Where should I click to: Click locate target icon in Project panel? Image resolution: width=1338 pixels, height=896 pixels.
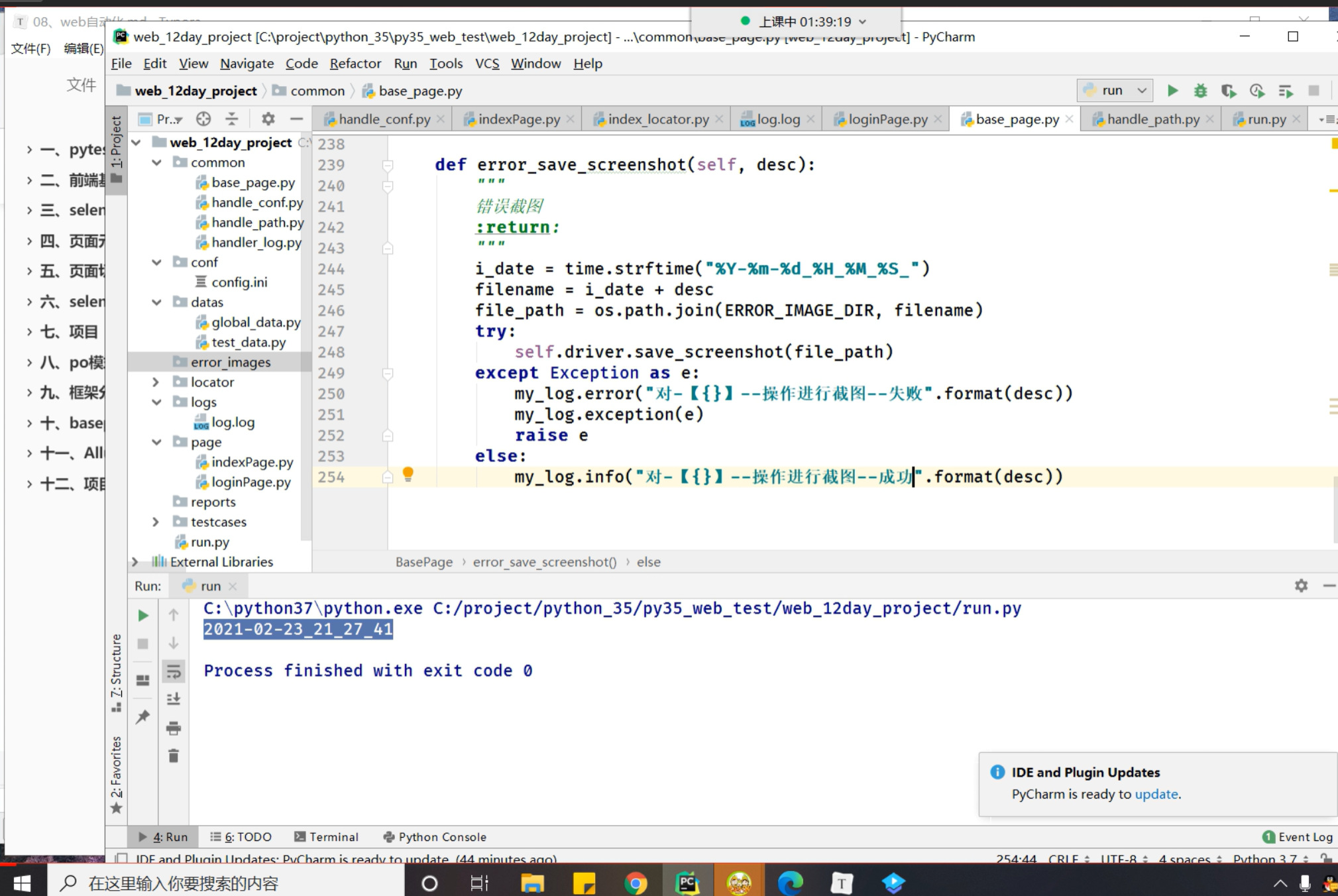click(203, 119)
